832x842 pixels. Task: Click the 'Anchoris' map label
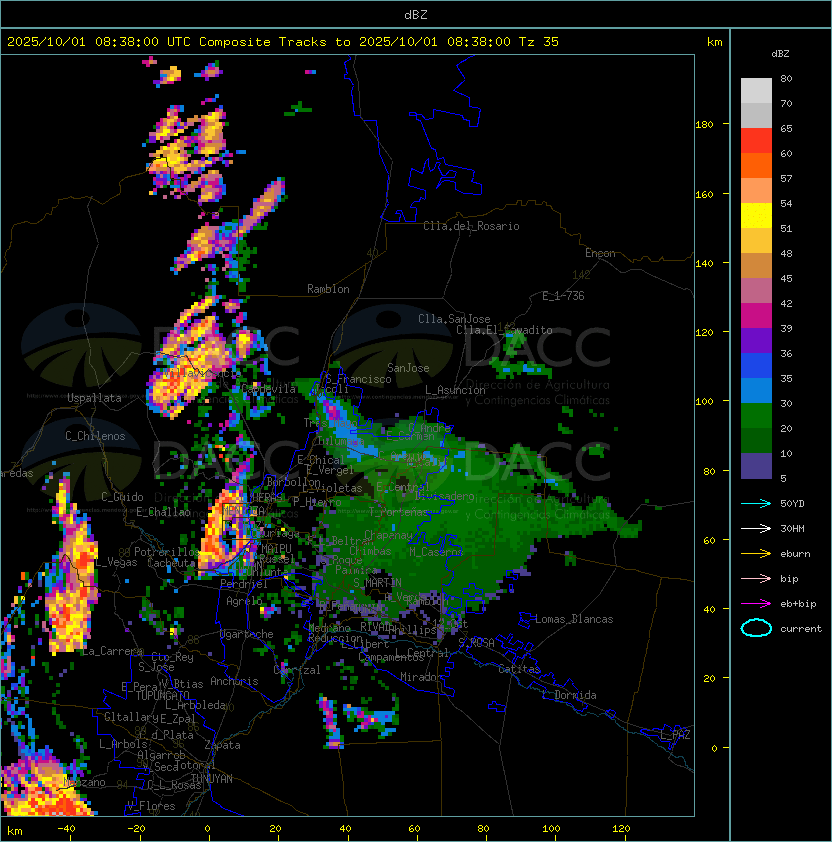234,681
